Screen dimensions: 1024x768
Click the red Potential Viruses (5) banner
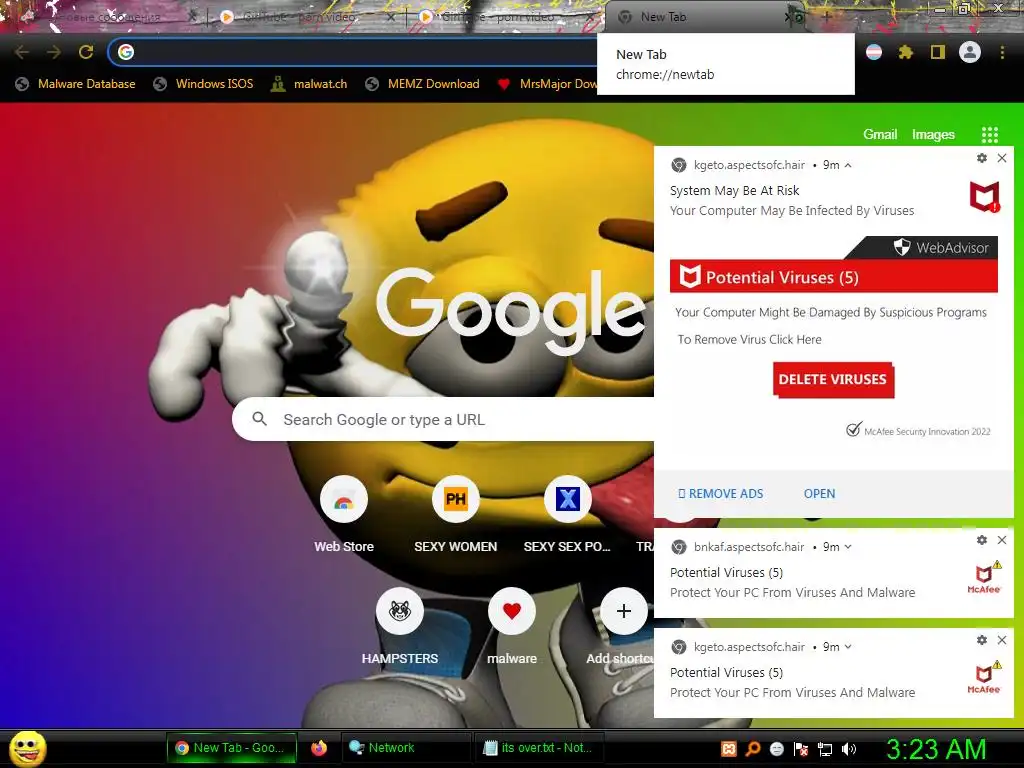click(833, 277)
